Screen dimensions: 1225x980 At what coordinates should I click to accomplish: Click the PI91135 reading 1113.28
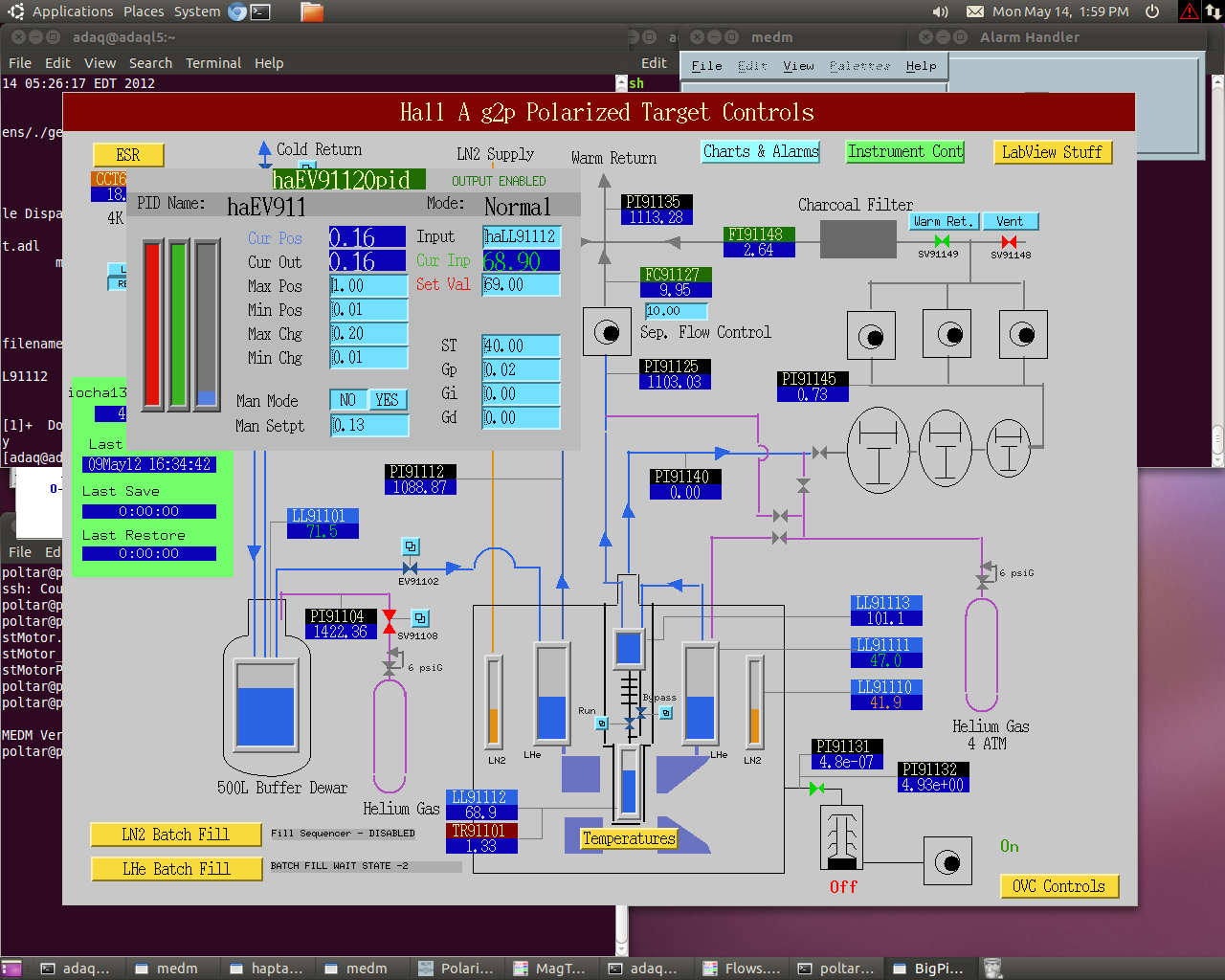point(657,217)
